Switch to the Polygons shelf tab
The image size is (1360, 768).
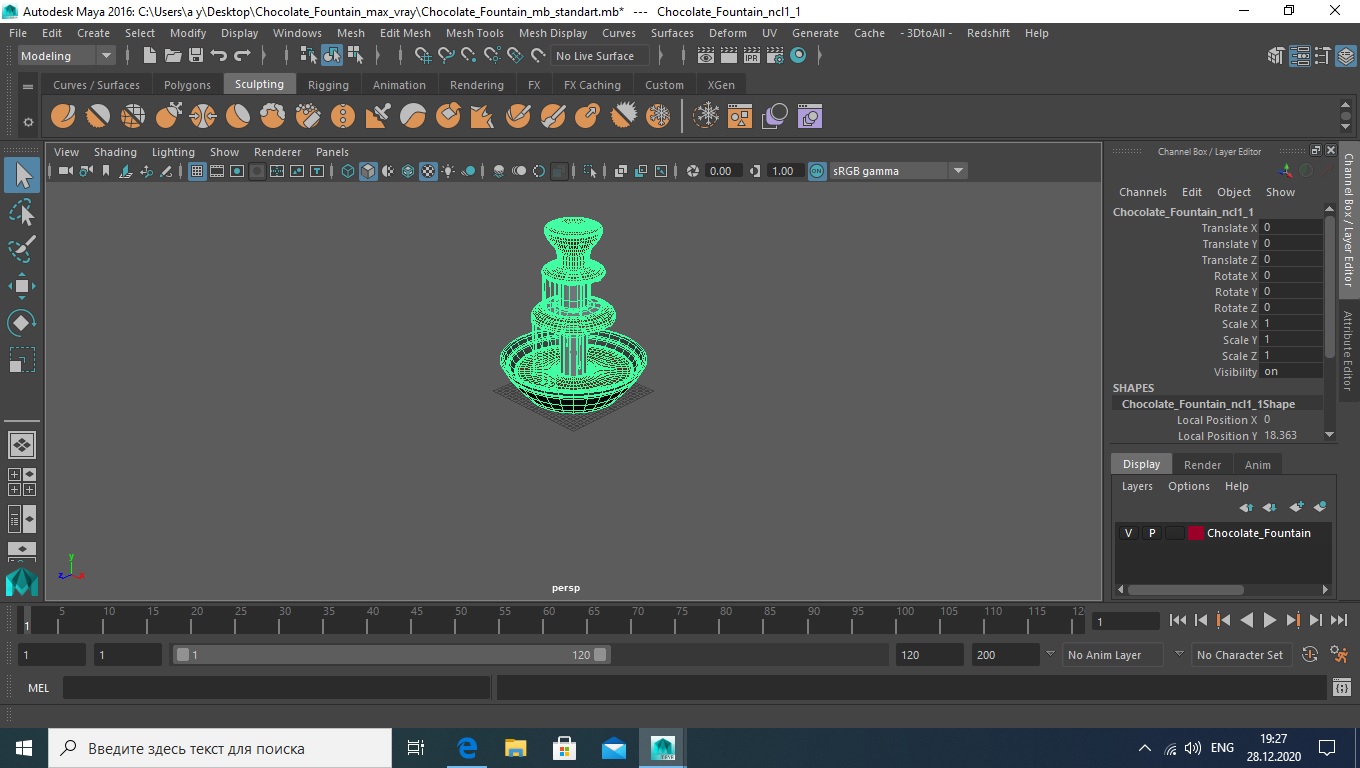click(187, 85)
